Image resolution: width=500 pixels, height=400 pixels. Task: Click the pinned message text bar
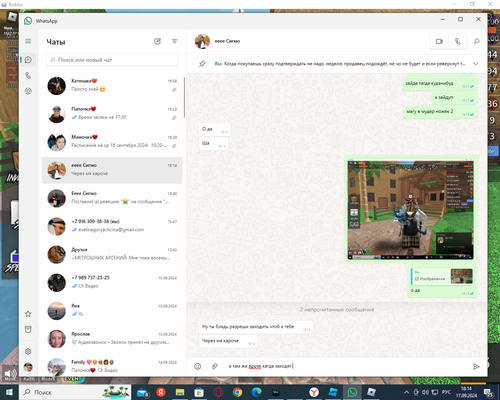point(340,63)
